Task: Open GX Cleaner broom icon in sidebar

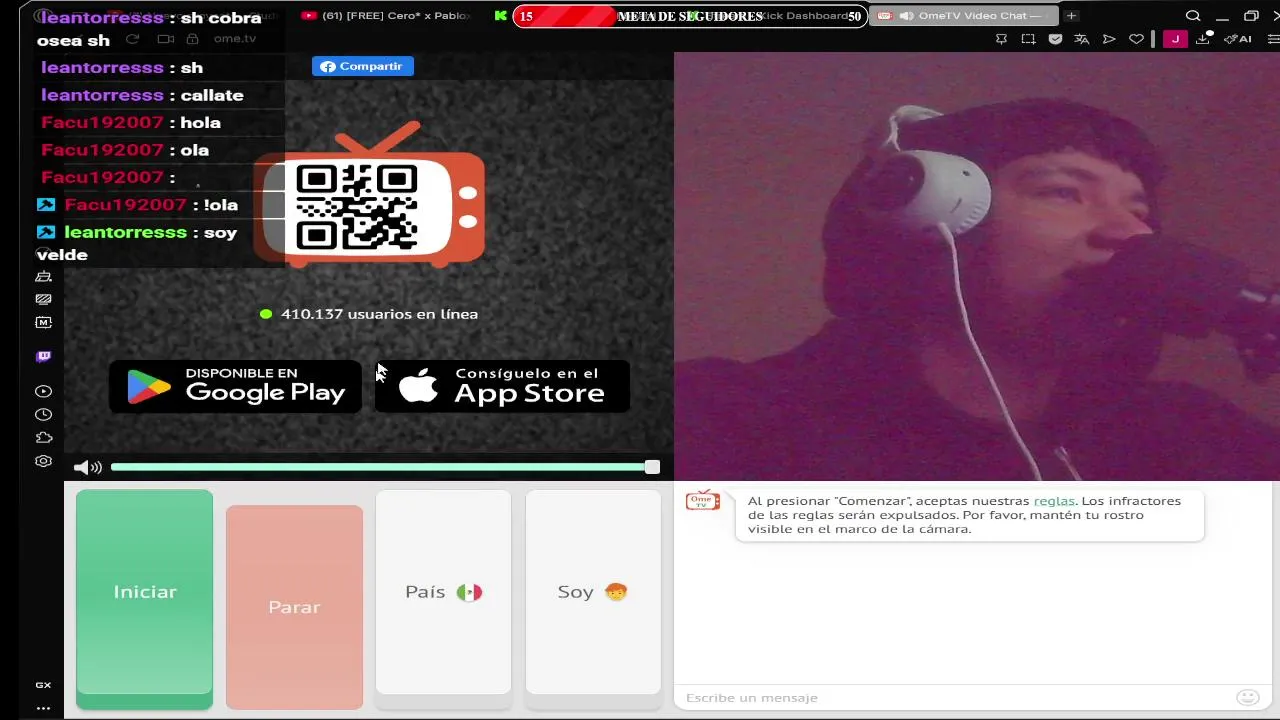Action: point(43,276)
